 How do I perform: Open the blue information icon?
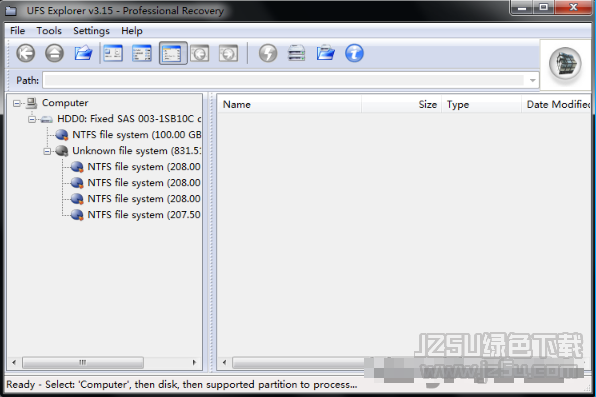[354, 53]
